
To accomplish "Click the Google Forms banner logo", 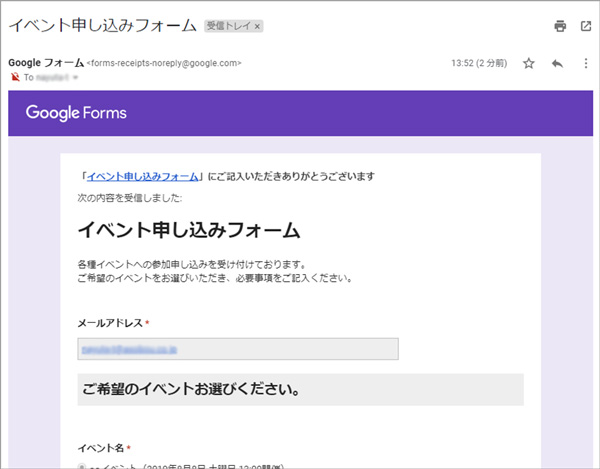I will pyautogui.click(x=76, y=113).
